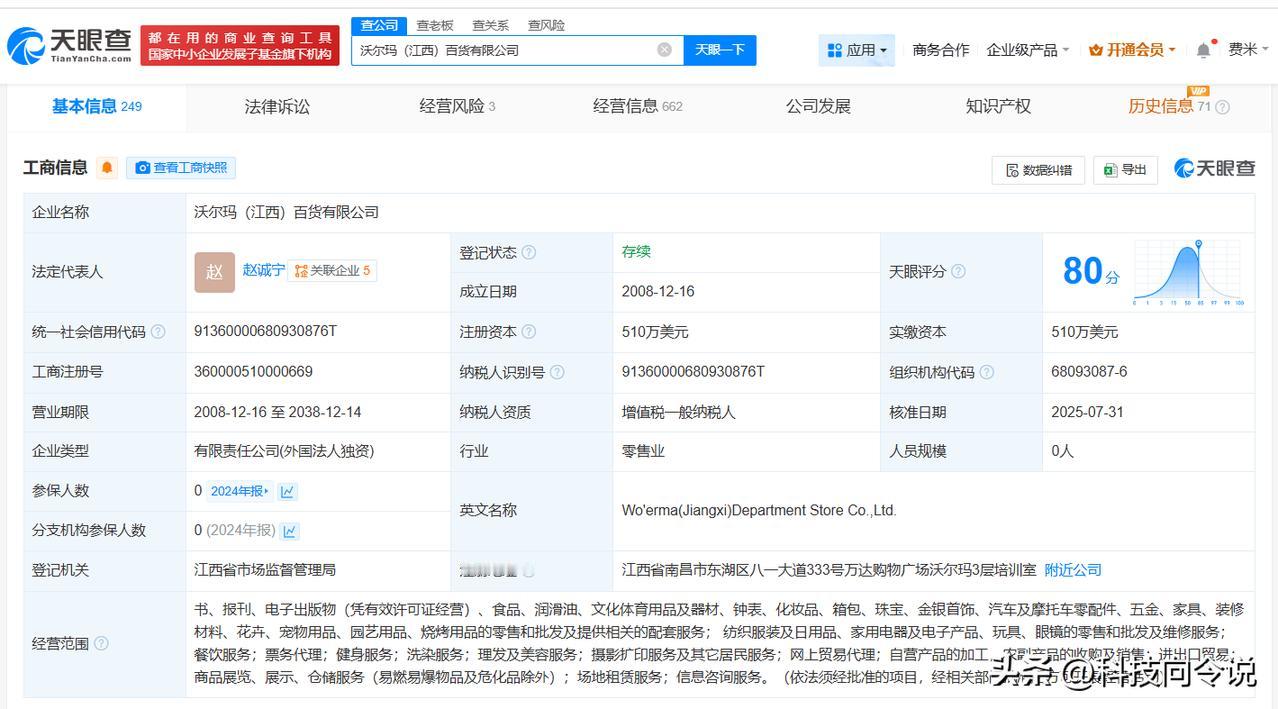Open 附近公司 link
Screen dimensions: 1278x709
[1073, 570]
